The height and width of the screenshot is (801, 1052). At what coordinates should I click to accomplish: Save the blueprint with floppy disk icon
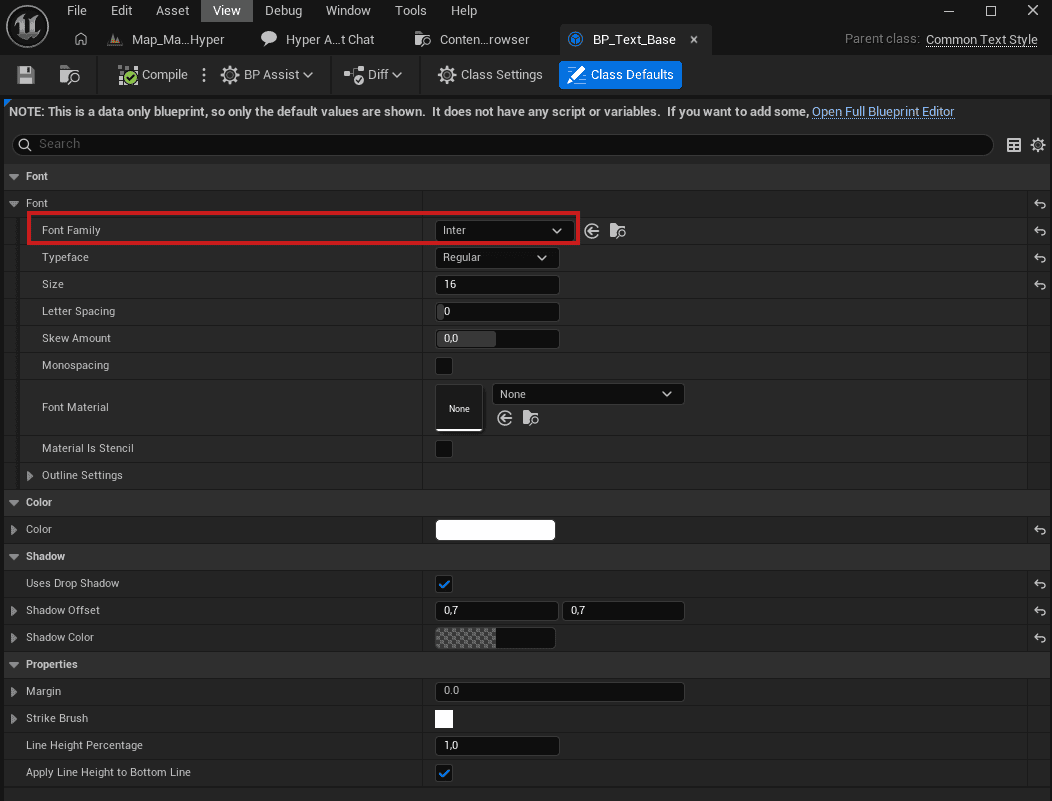tap(25, 74)
